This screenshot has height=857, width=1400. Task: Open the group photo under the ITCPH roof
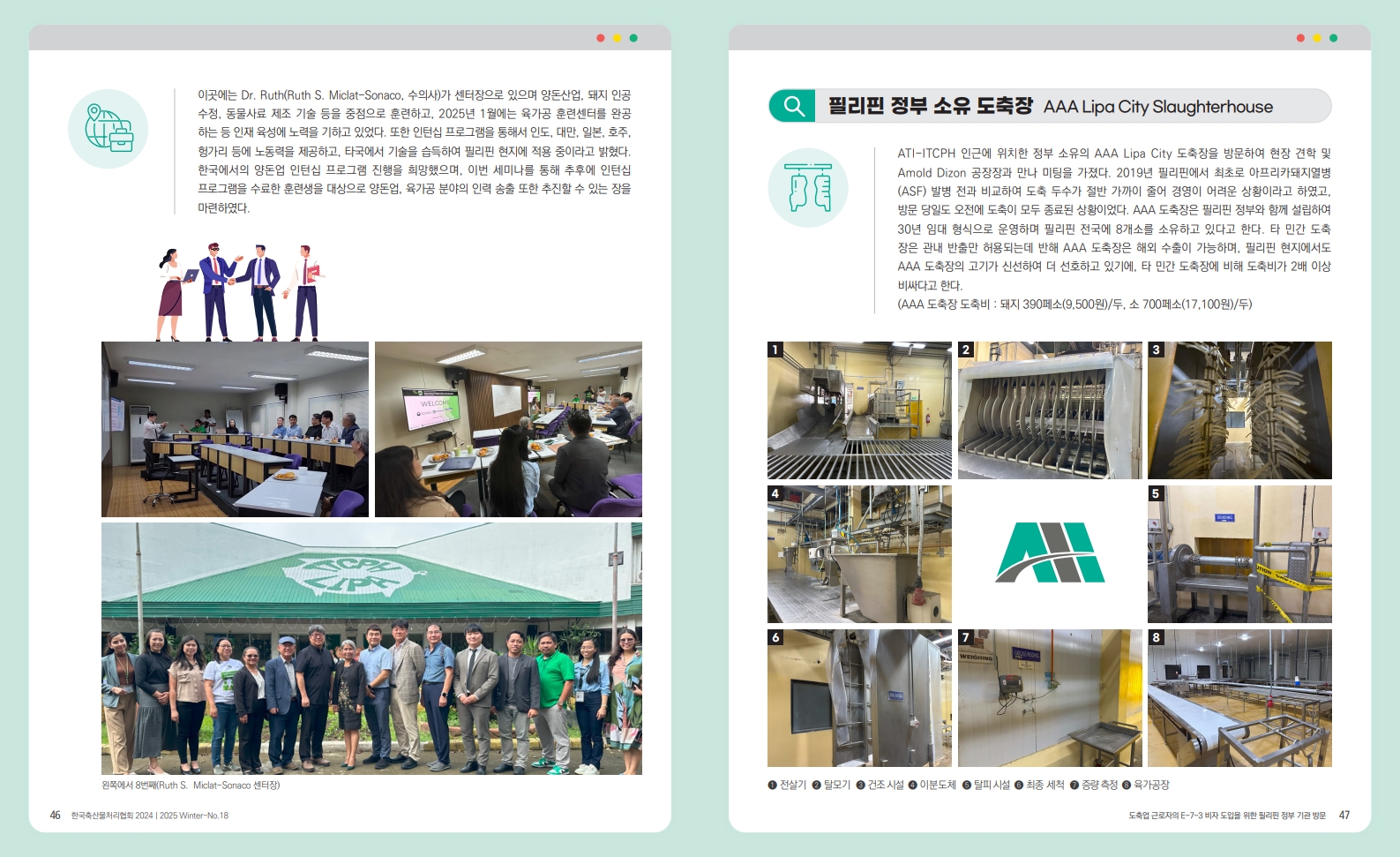click(x=371, y=649)
